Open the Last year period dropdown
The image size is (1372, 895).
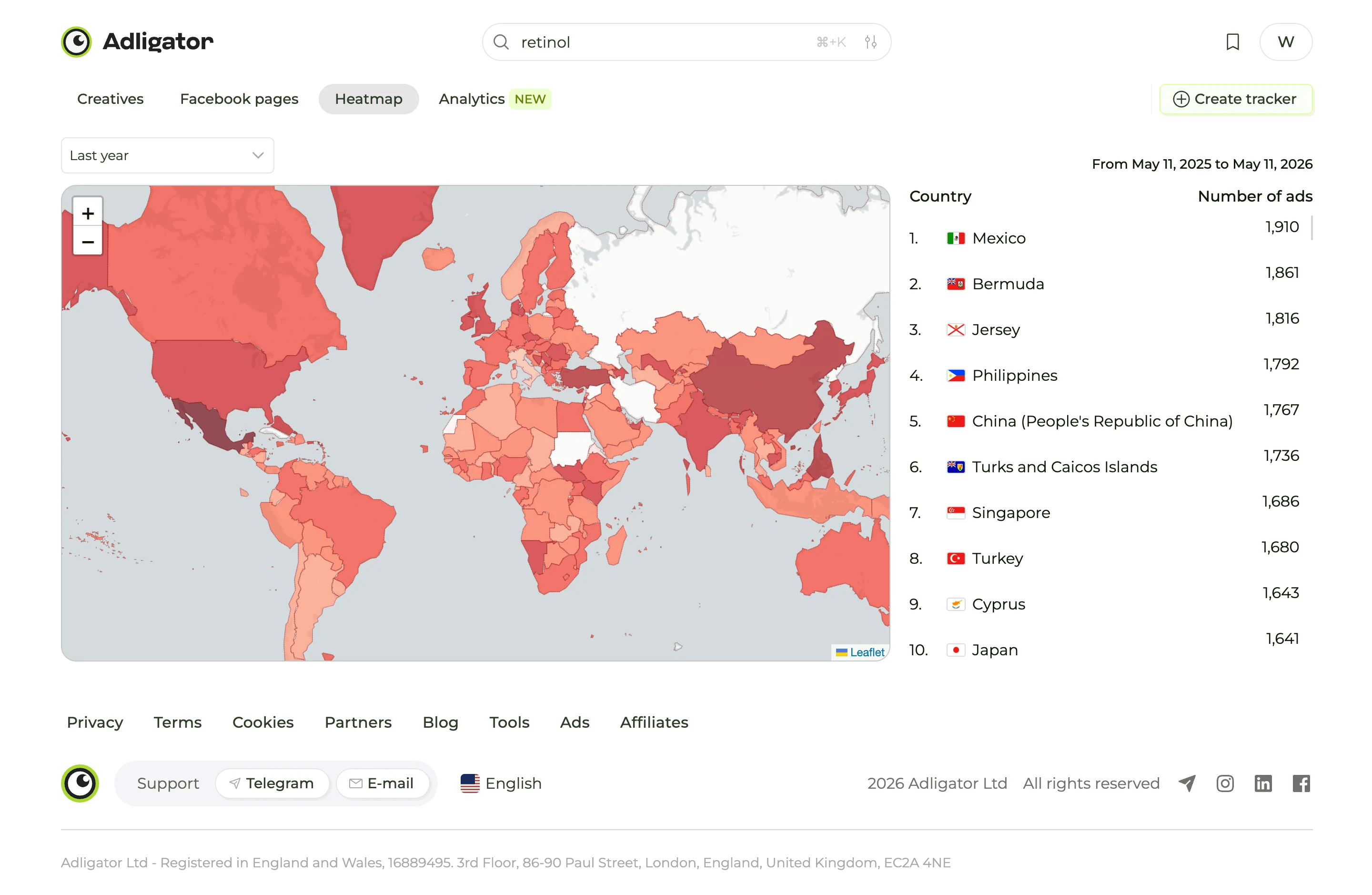(x=167, y=155)
